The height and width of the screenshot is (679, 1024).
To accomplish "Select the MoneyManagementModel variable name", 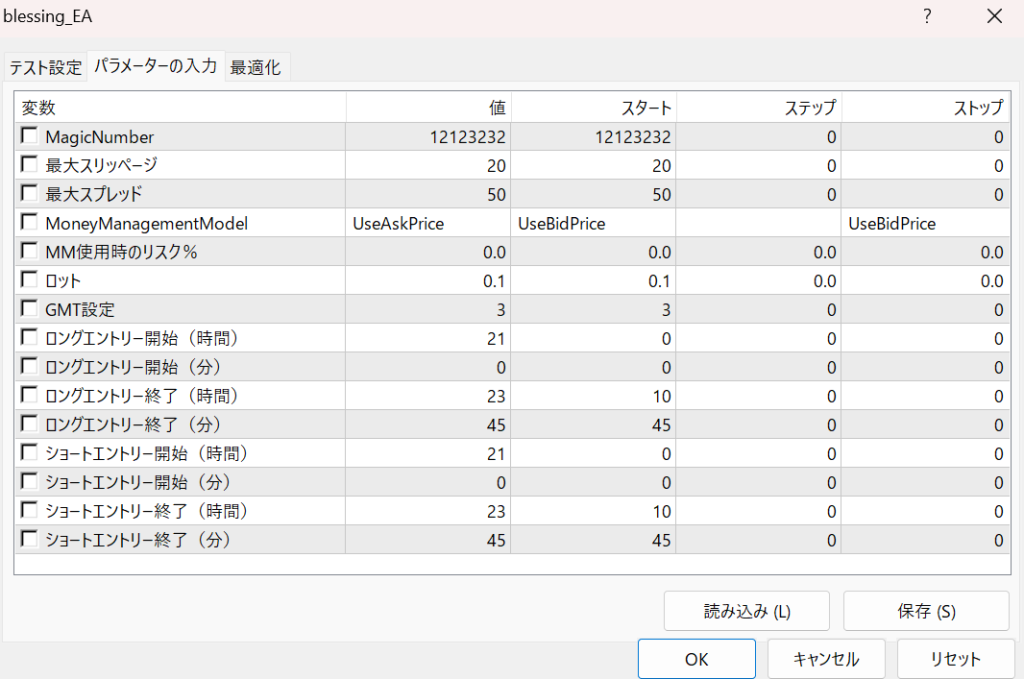I will (x=146, y=223).
